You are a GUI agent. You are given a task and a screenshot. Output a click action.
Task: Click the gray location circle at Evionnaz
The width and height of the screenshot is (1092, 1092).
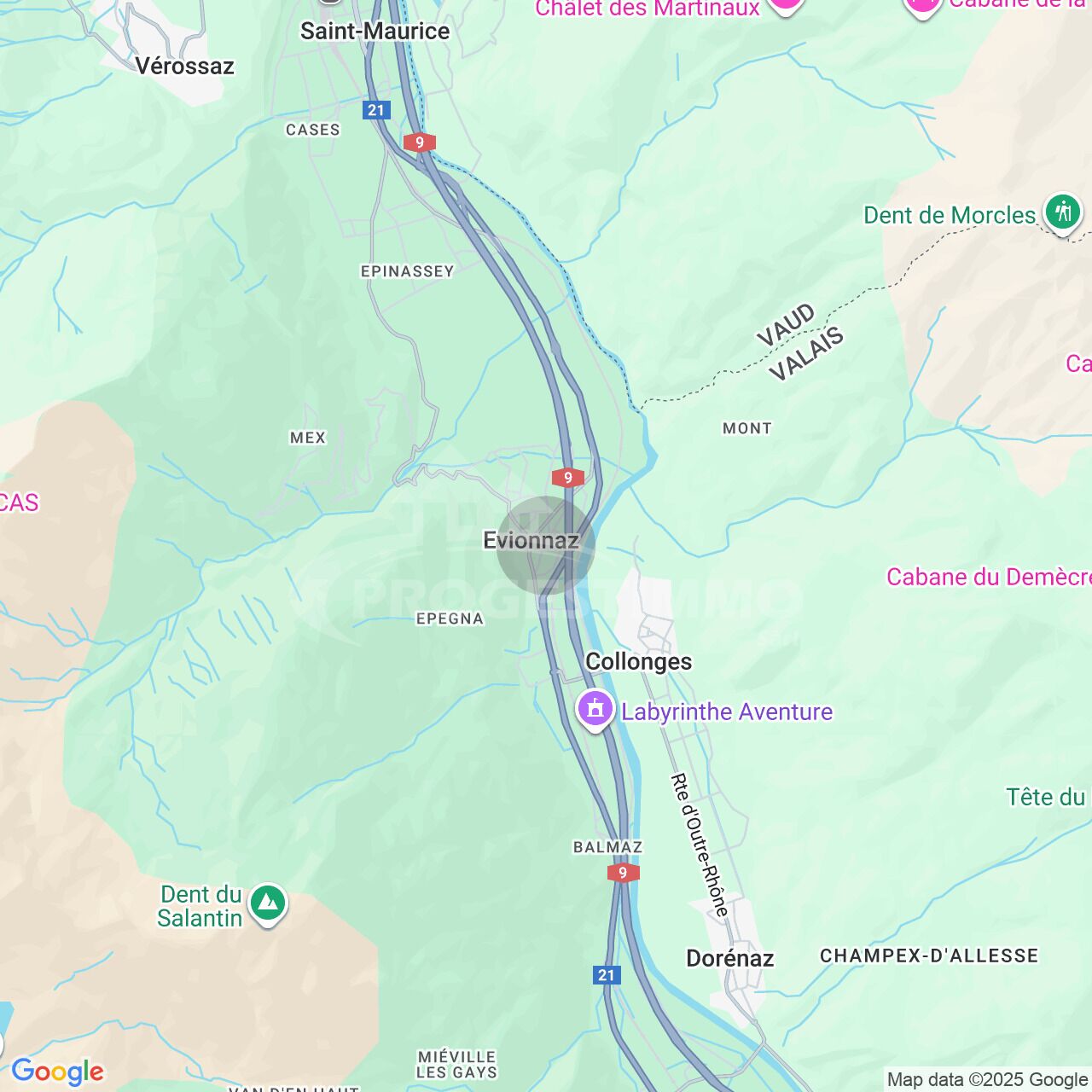(x=545, y=545)
